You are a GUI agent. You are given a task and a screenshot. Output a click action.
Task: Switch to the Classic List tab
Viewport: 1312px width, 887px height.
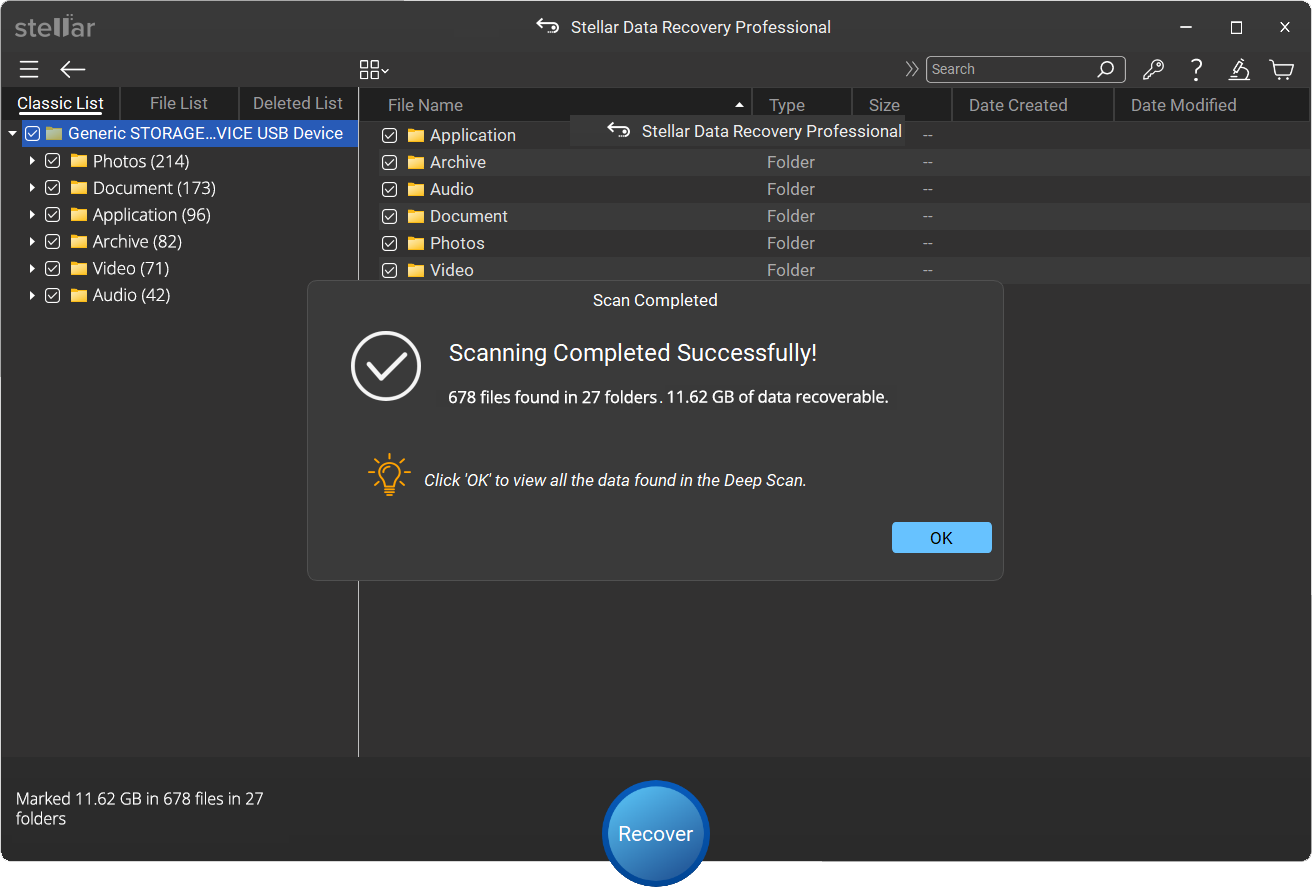coord(60,104)
